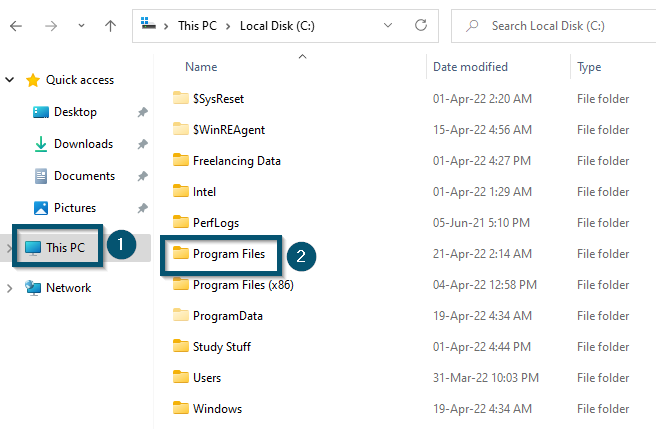Click the Windows folder icon
Screen dimensions: 656x429
click(x=181, y=407)
